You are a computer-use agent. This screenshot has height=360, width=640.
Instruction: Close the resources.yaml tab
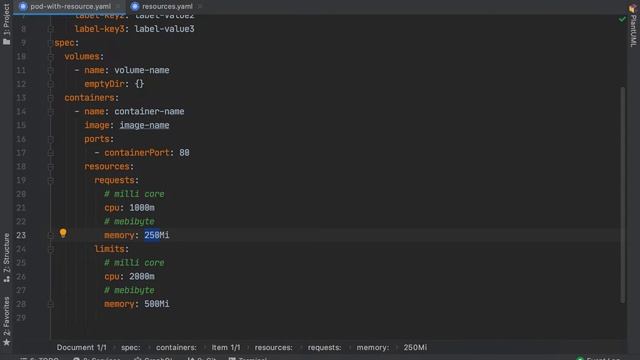(x=200, y=6)
